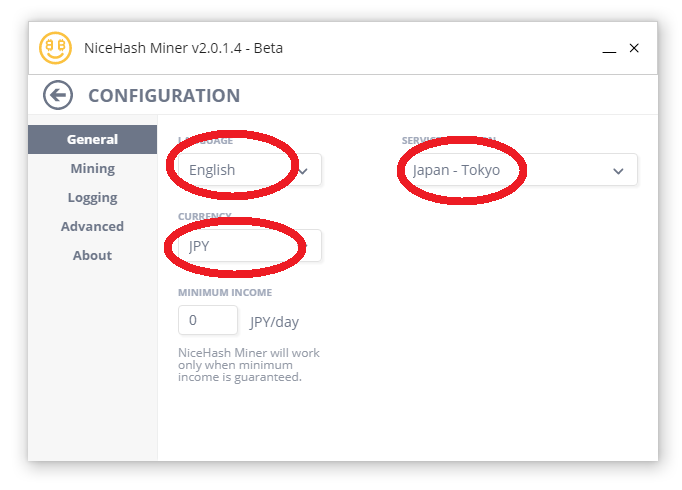
Task: Click the back arrow icon next to CONFIGURATION
Action: coord(57,95)
